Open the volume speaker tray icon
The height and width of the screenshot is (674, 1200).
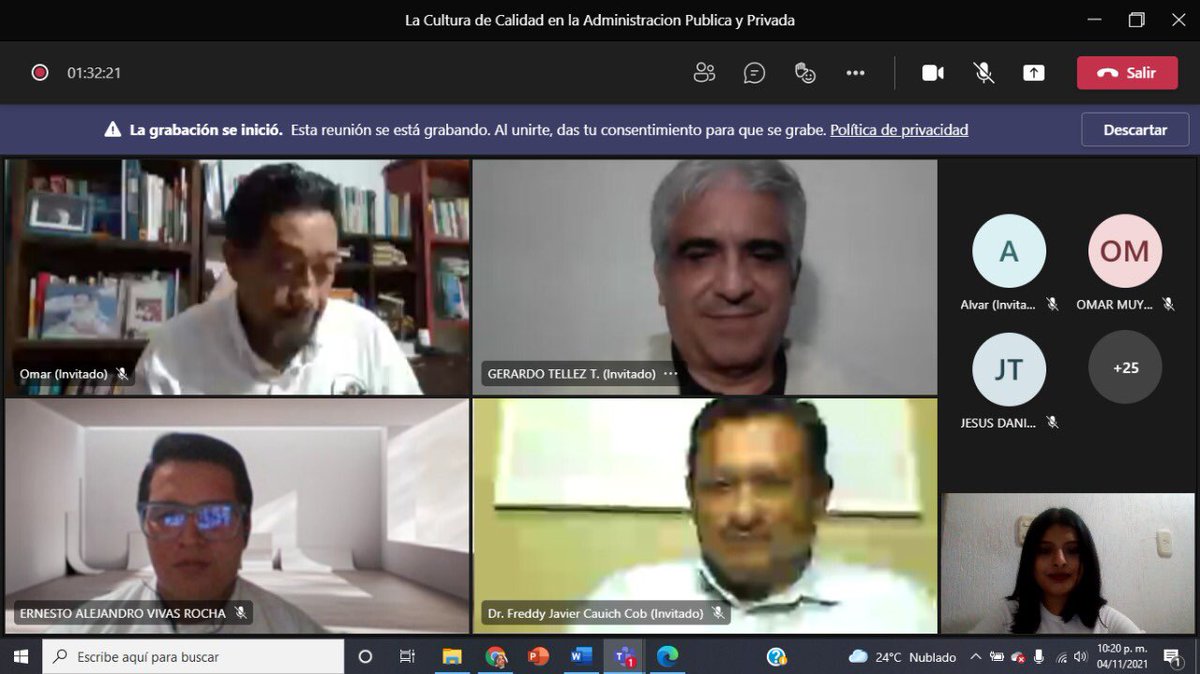(x=1081, y=657)
